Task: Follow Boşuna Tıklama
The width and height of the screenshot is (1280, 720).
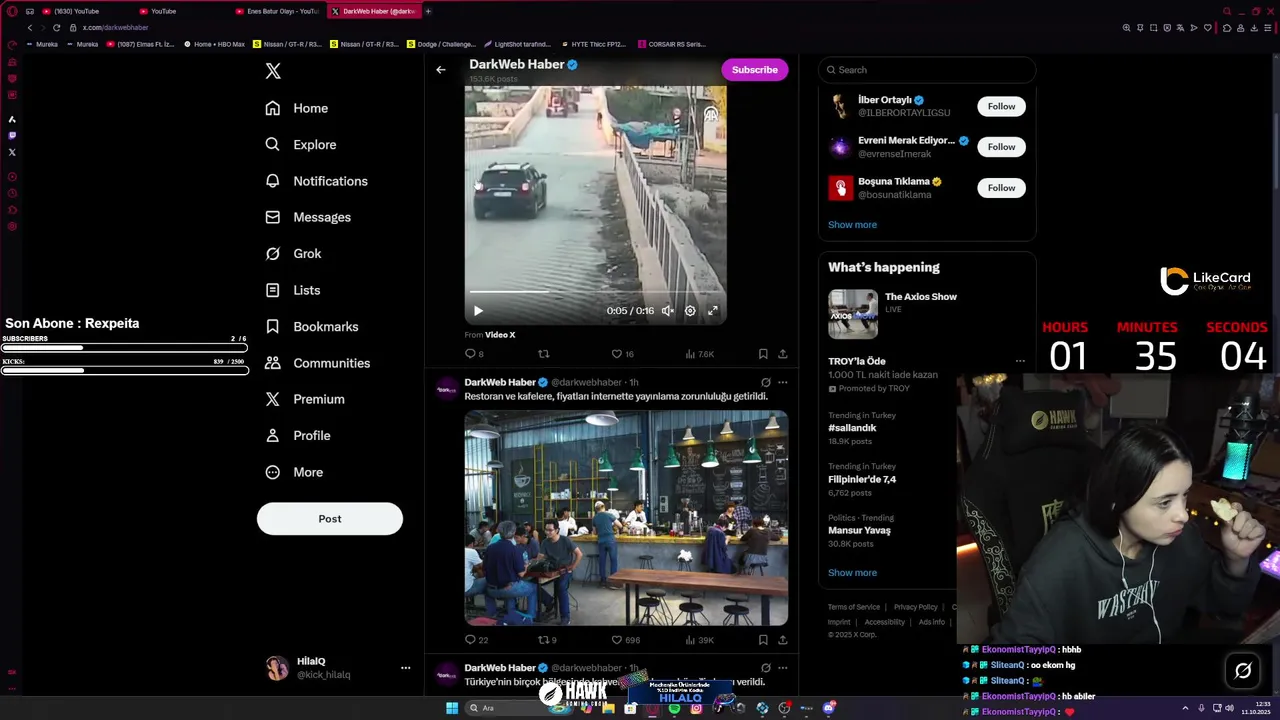Action: coord(1001,188)
